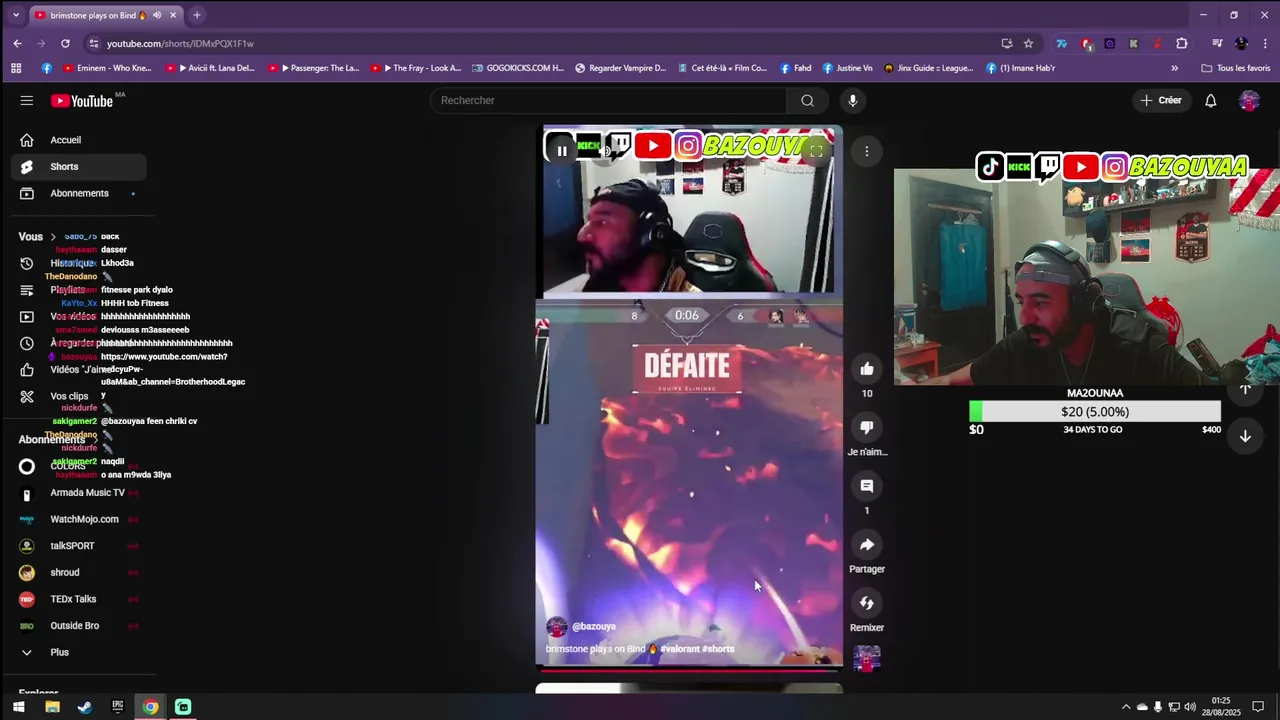Open the Jinx Guide :: League... bookmark
This screenshot has width=1280, height=720.
[x=927, y=68]
